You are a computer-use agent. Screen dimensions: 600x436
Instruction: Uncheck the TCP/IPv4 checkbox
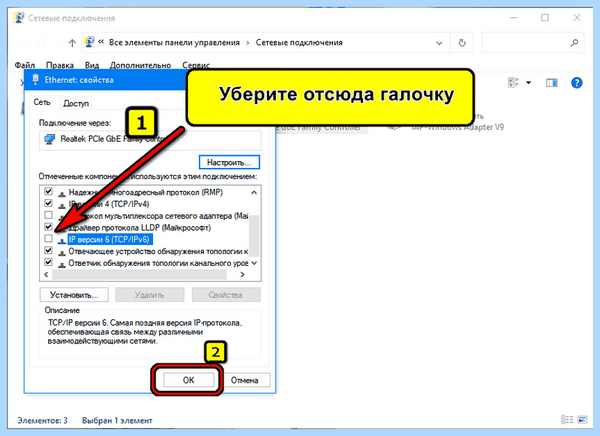[48, 203]
